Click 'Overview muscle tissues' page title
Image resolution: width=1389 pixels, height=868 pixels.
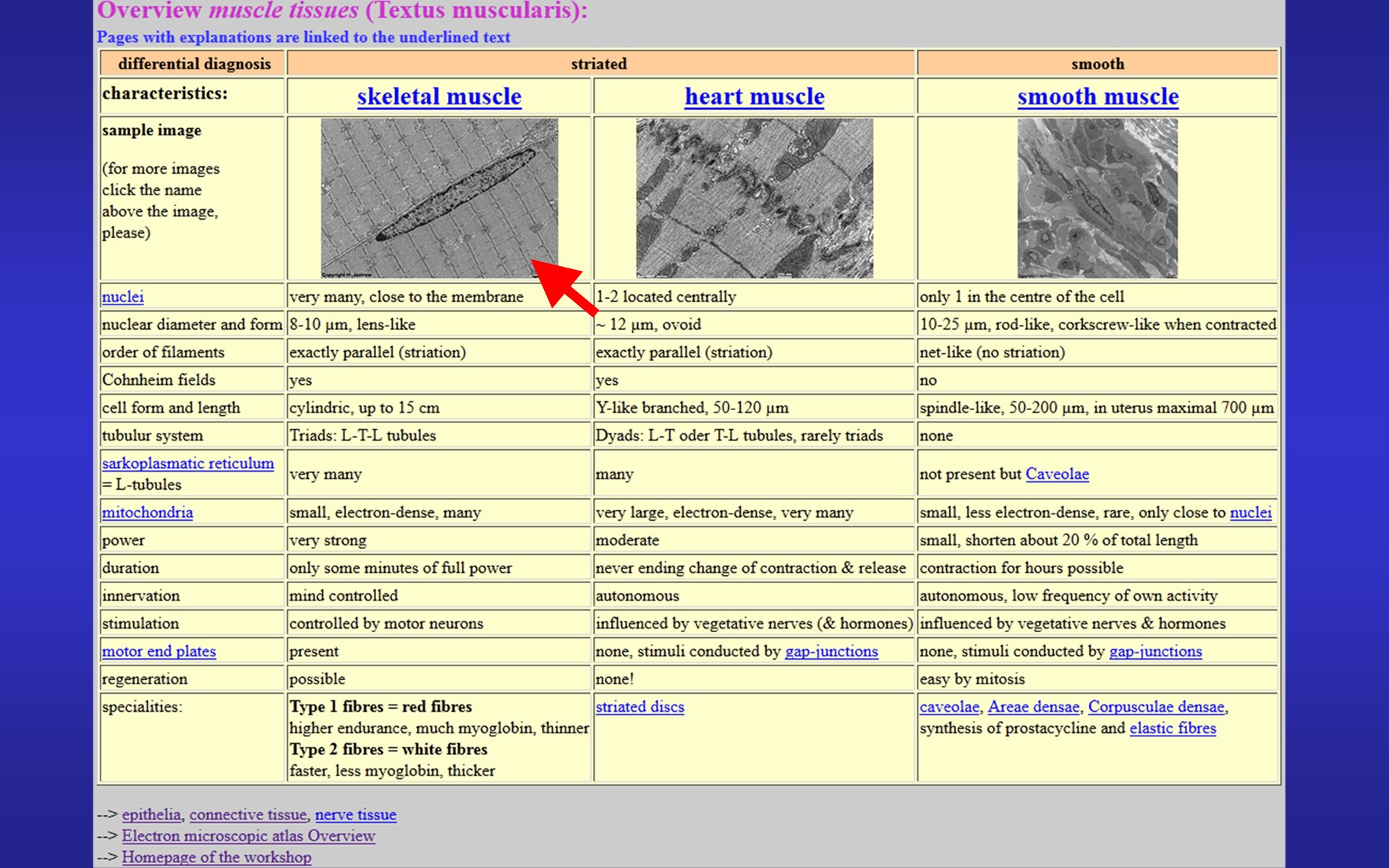tap(342, 10)
